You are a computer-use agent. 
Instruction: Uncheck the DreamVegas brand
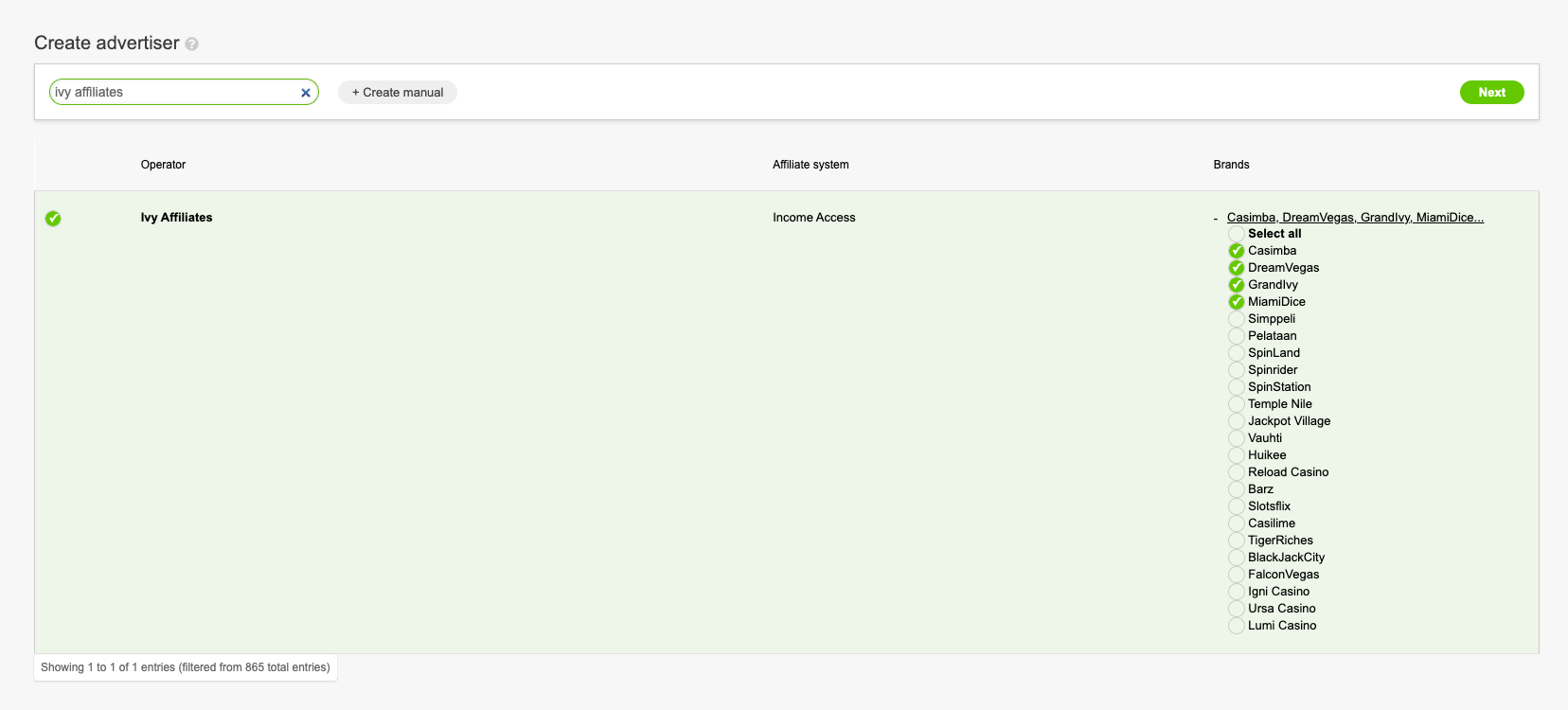tap(1237, 268)
